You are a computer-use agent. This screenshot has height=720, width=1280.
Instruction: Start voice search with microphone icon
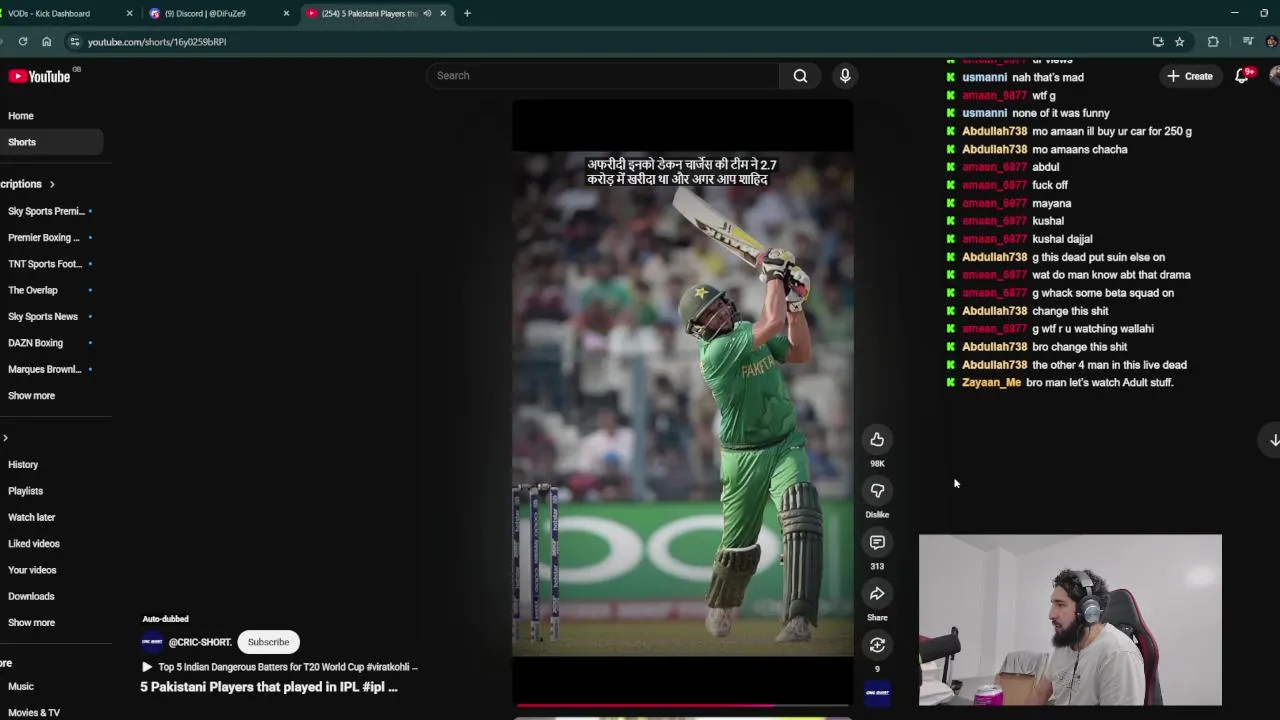pos(845,76)
